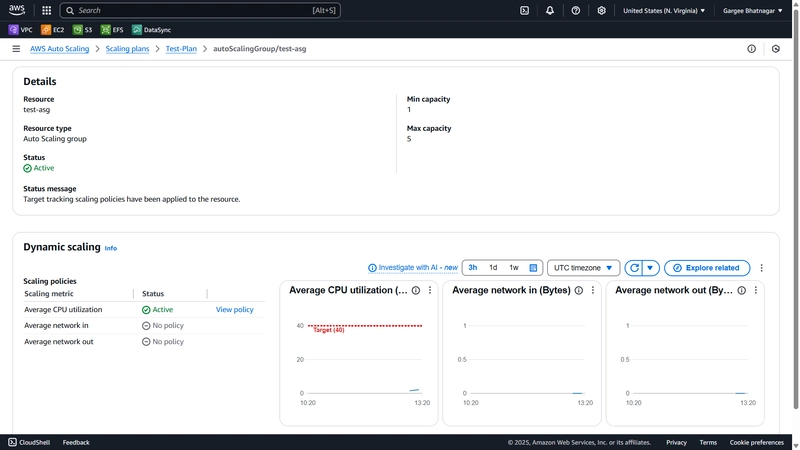Open the Average network in chart options menu
The width and height of the screenshot is (800, 450).
point(593,290)
